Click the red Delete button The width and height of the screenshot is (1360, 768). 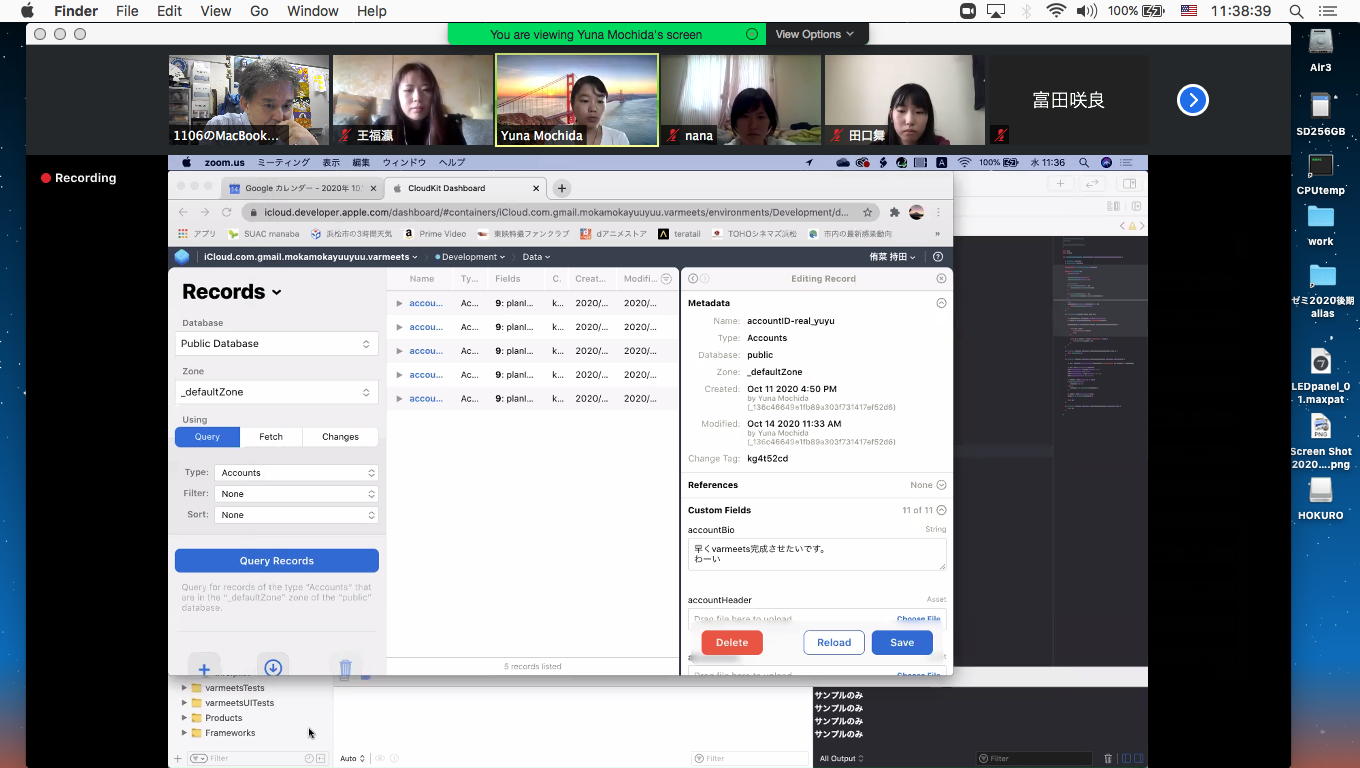(x=732, y=643)
